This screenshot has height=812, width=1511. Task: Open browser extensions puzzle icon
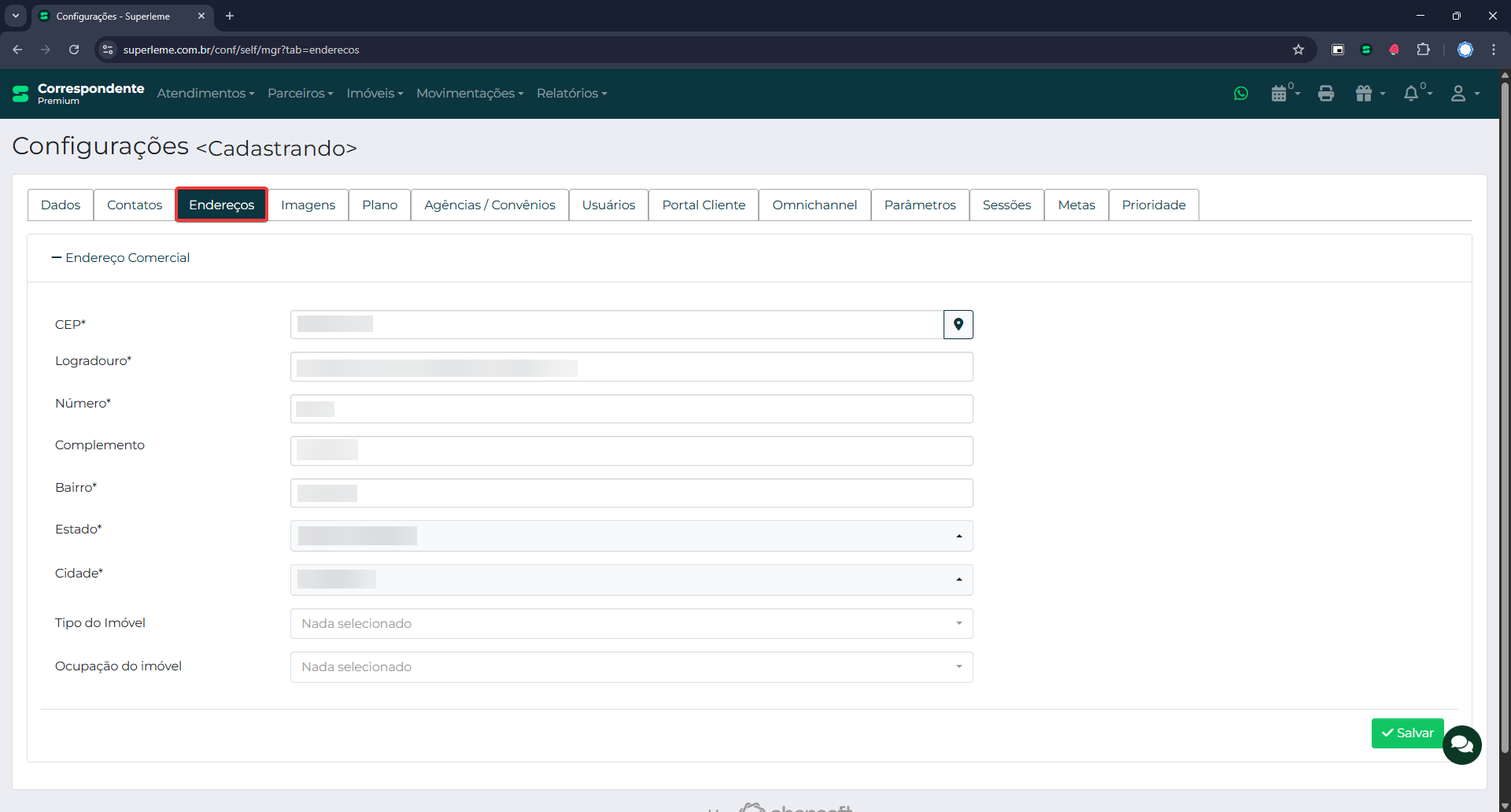pyautogui.click(x=1423, y=50)
